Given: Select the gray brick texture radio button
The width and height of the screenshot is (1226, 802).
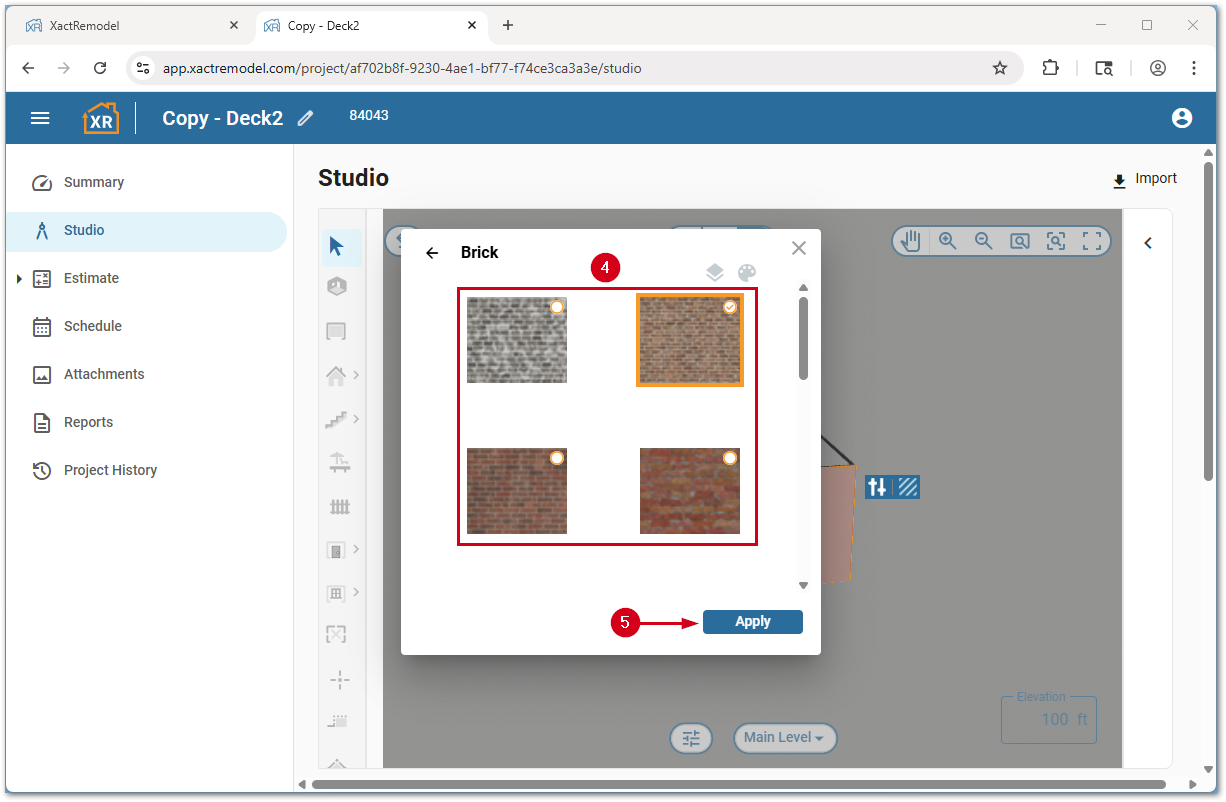Looking at the screenshot, I should [557, 306].
